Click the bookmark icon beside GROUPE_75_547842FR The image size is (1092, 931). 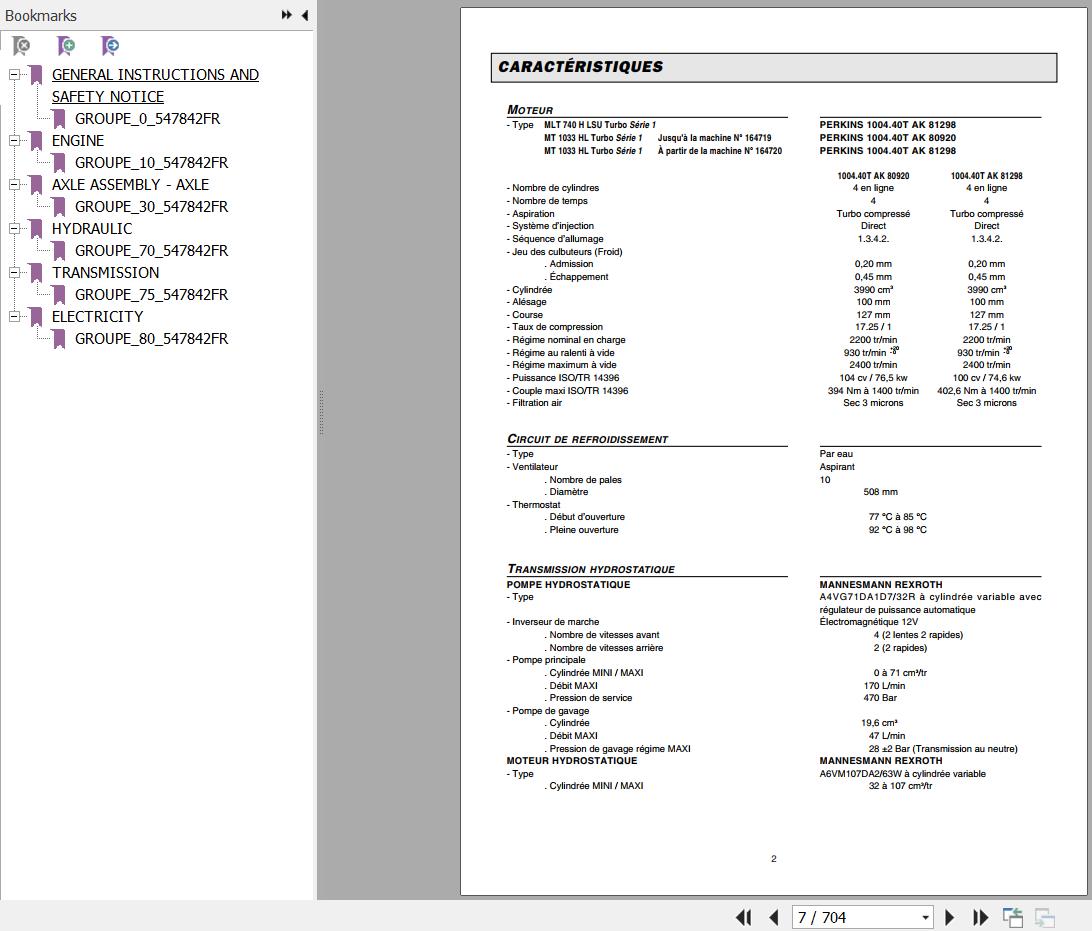(59, 295)
